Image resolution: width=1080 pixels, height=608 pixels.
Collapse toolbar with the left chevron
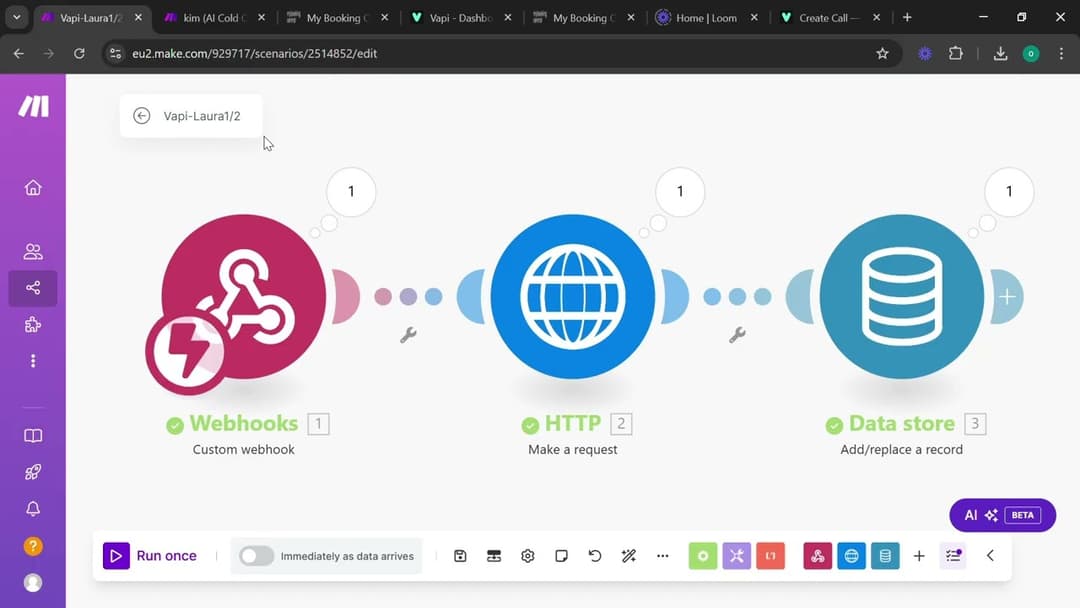click(x=990, y=556)
